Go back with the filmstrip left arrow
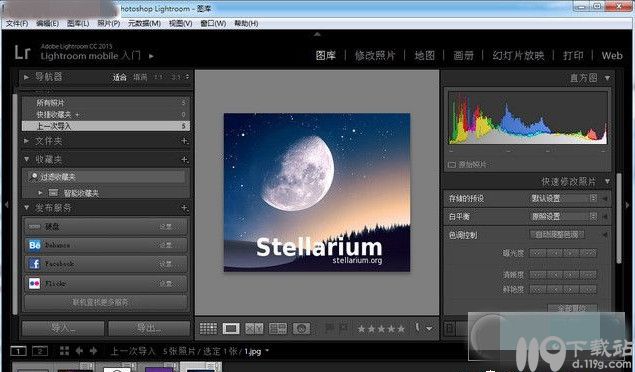Image resolution: width=635 pixels, height=372 pixels. 79,351
